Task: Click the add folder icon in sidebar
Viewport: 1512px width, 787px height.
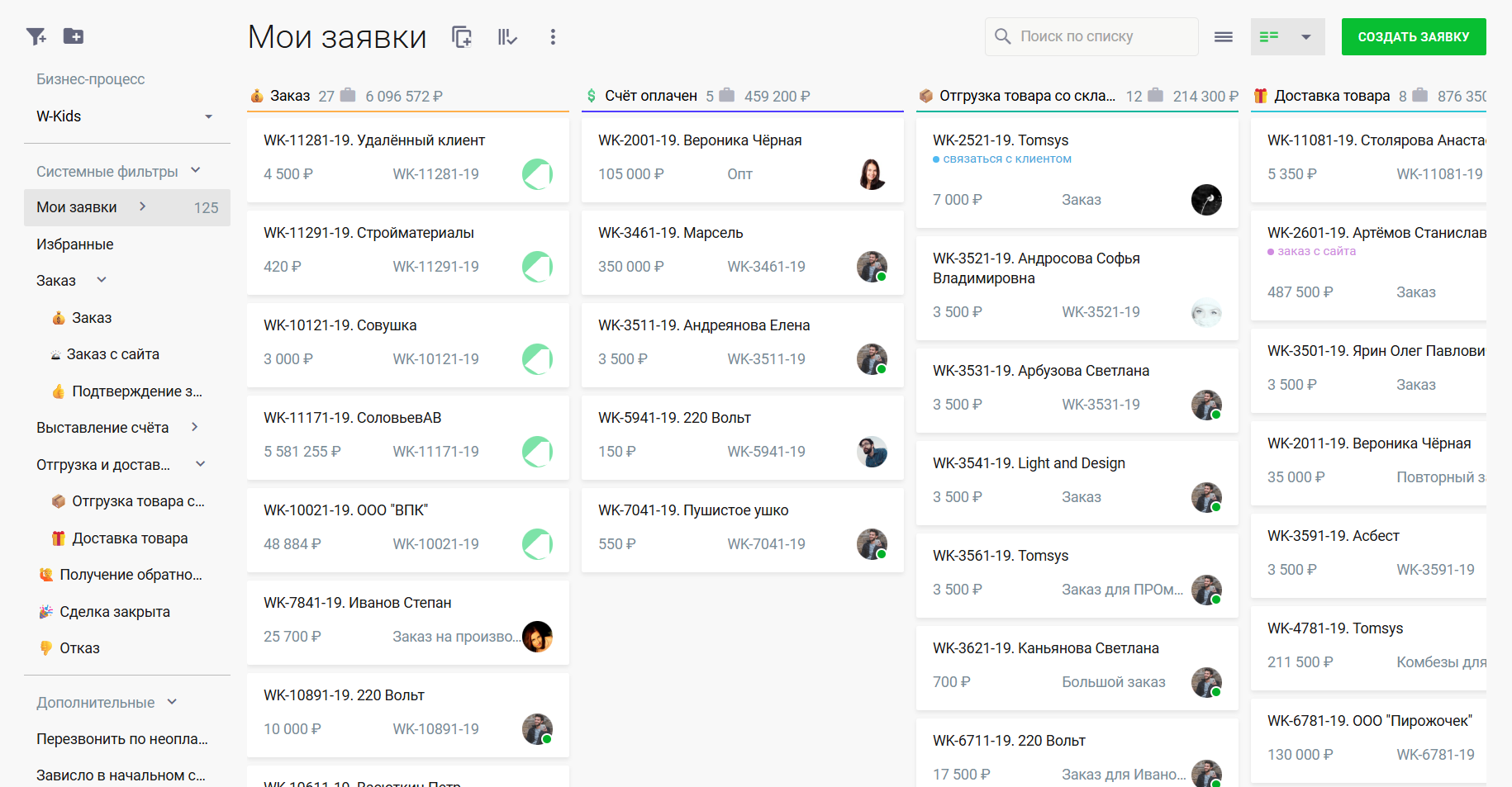Action: coord(74,36)
